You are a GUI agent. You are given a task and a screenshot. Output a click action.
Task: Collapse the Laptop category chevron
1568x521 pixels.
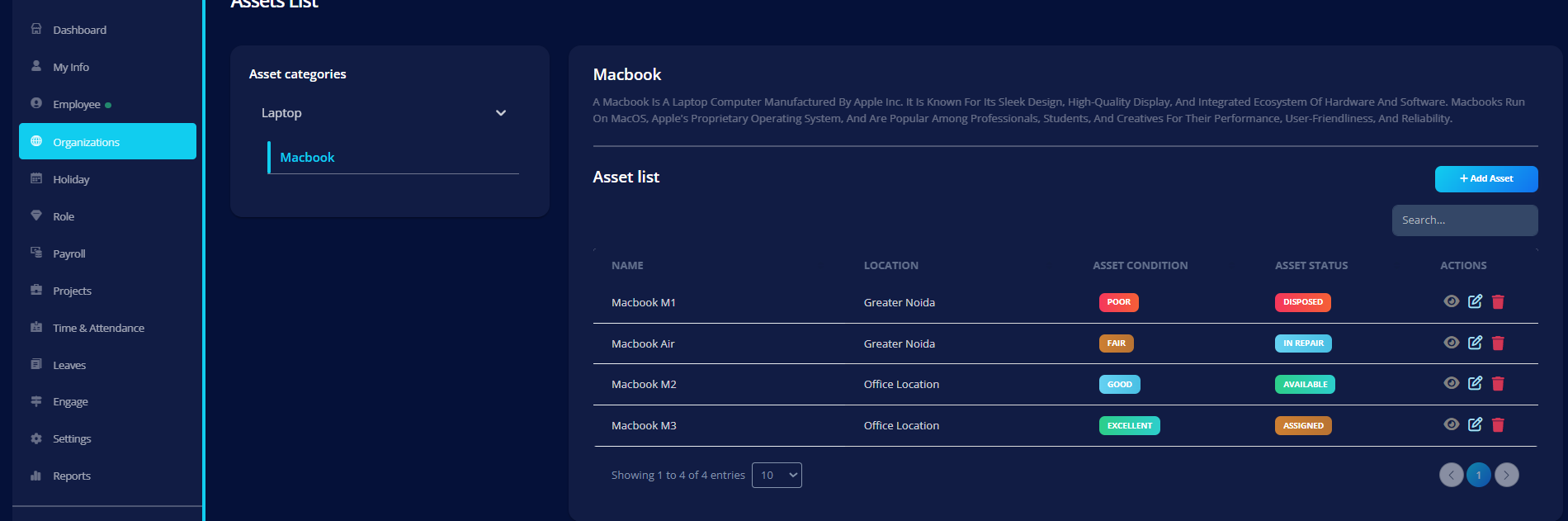501,113
